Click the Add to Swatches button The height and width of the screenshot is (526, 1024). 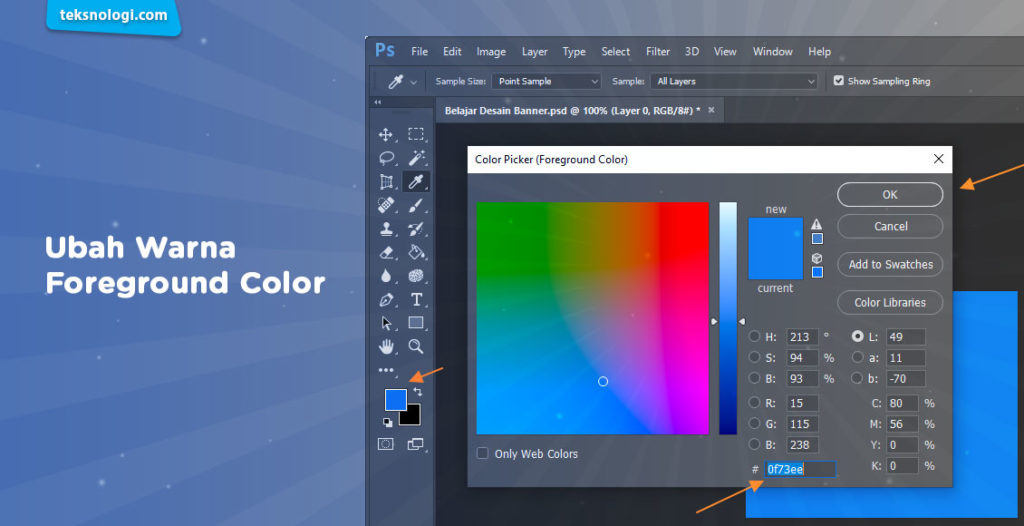pyautogui.click(x=890, y=265)
